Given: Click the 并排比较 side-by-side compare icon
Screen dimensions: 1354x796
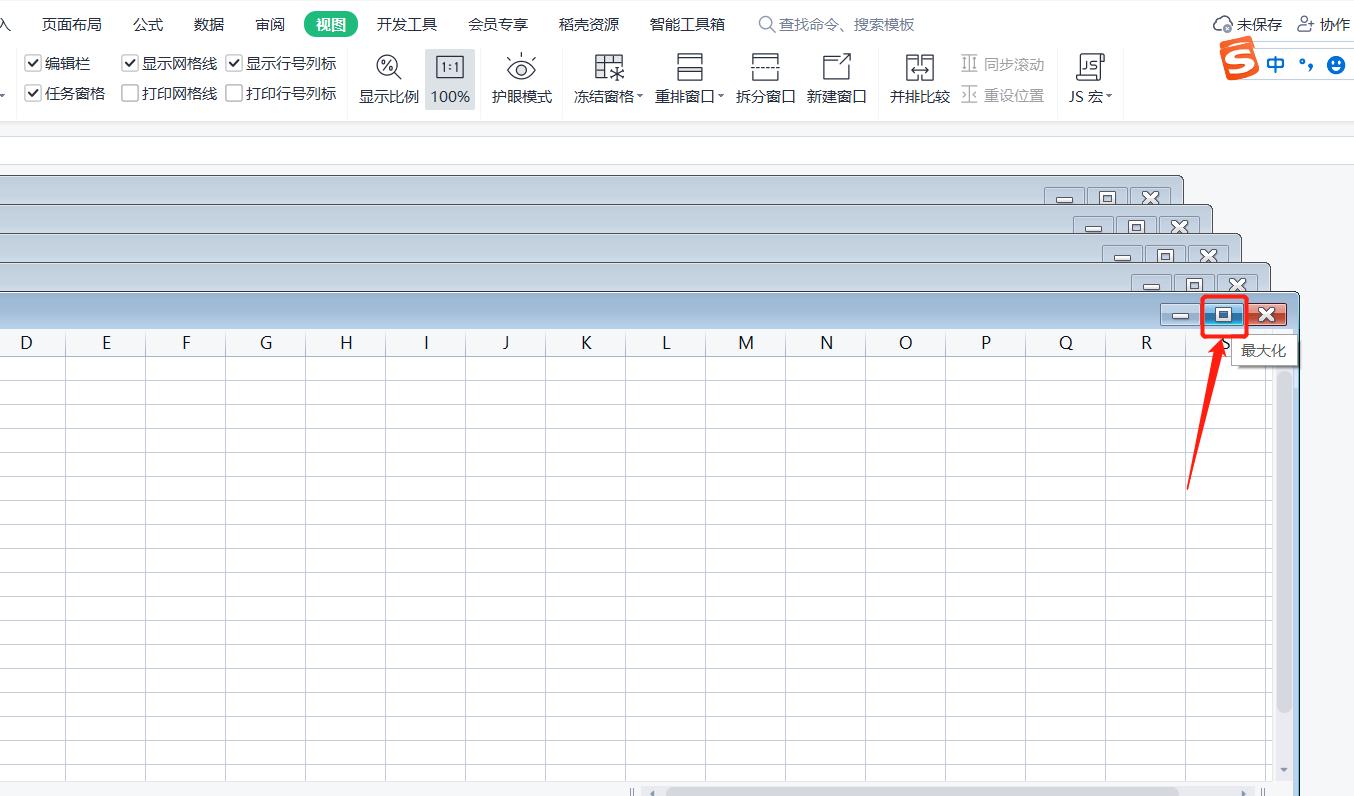Looking at the screenshot, I should click(919, 68).
